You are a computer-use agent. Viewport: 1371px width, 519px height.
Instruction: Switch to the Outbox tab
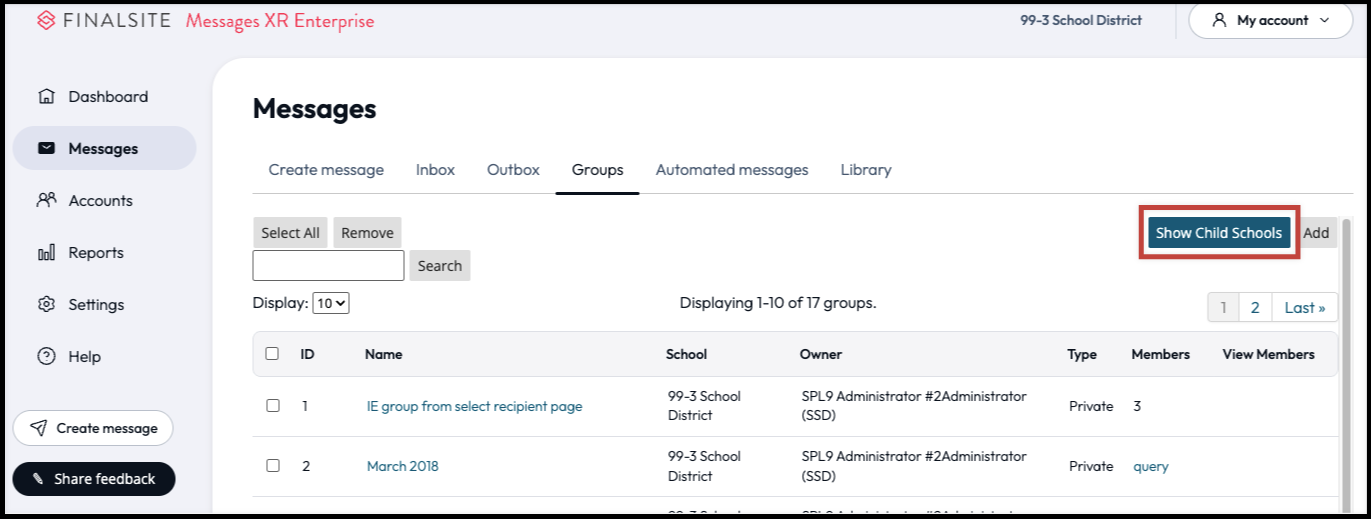tap(513, 170)
